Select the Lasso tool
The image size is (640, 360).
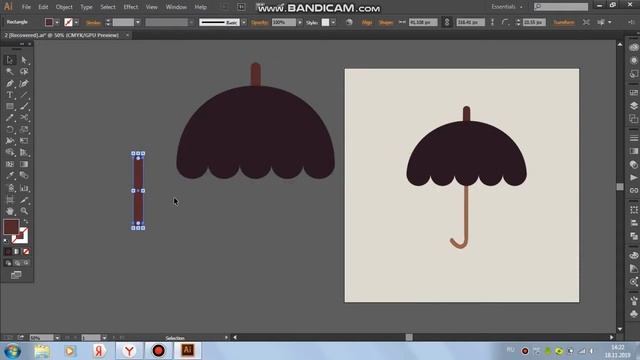24,72
